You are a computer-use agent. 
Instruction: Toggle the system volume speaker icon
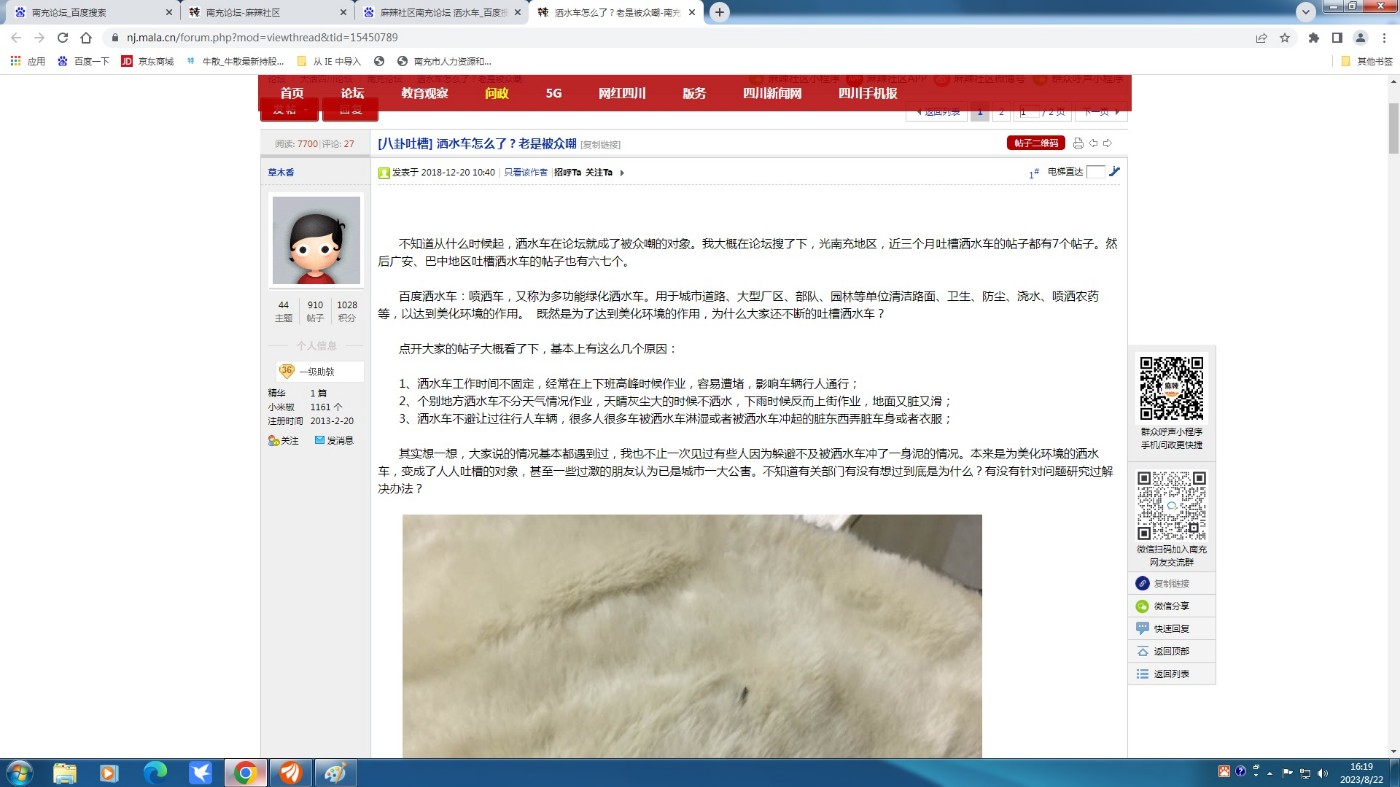(x=1323, y=772)
